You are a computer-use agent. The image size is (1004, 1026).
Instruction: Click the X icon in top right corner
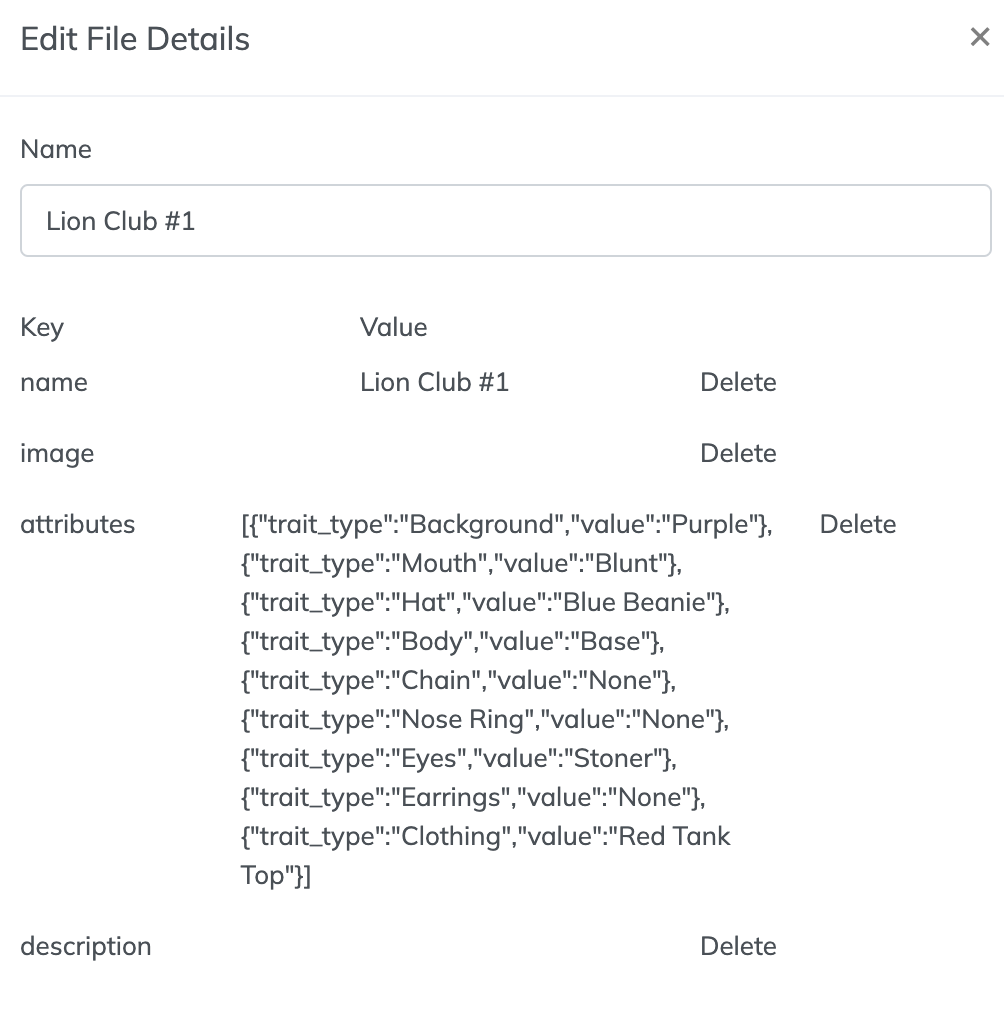pos(979,37)
